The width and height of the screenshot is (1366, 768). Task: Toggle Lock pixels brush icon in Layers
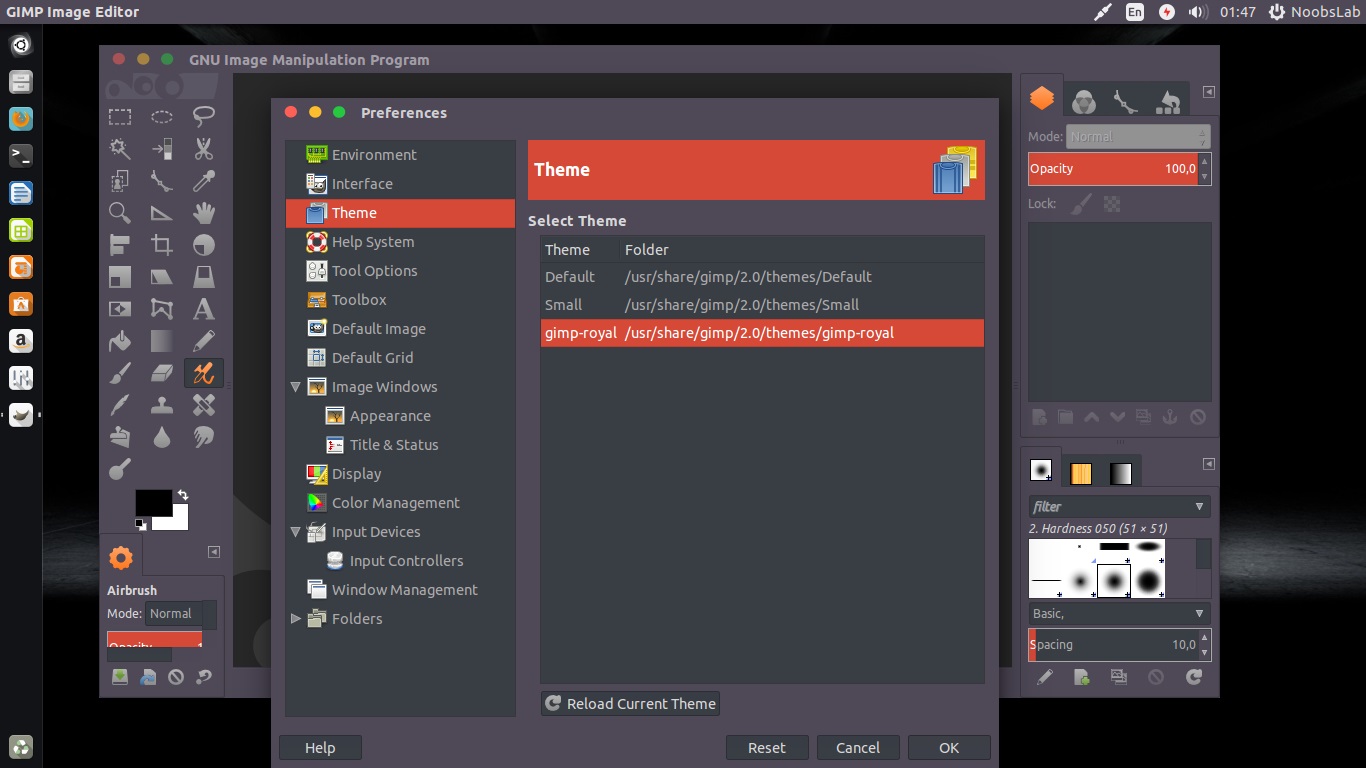click(1081, 204)
